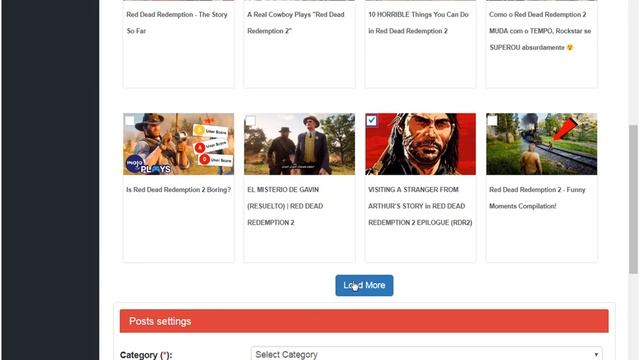Click the 'Como o Red Dead Redemption 2 MUDA' title
640x360 pixels.
[540, 31]
